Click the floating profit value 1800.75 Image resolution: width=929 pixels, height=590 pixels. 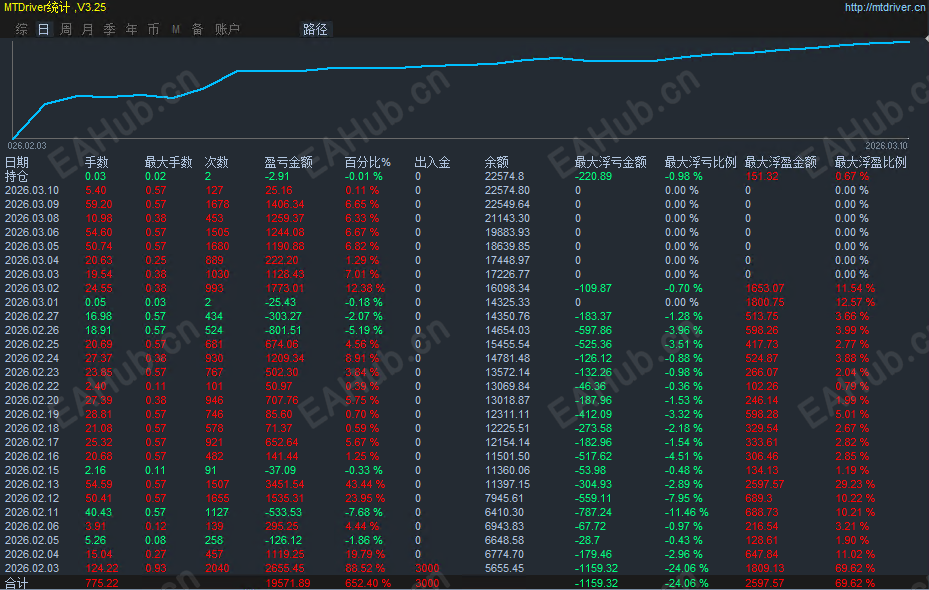coord(765,303)
